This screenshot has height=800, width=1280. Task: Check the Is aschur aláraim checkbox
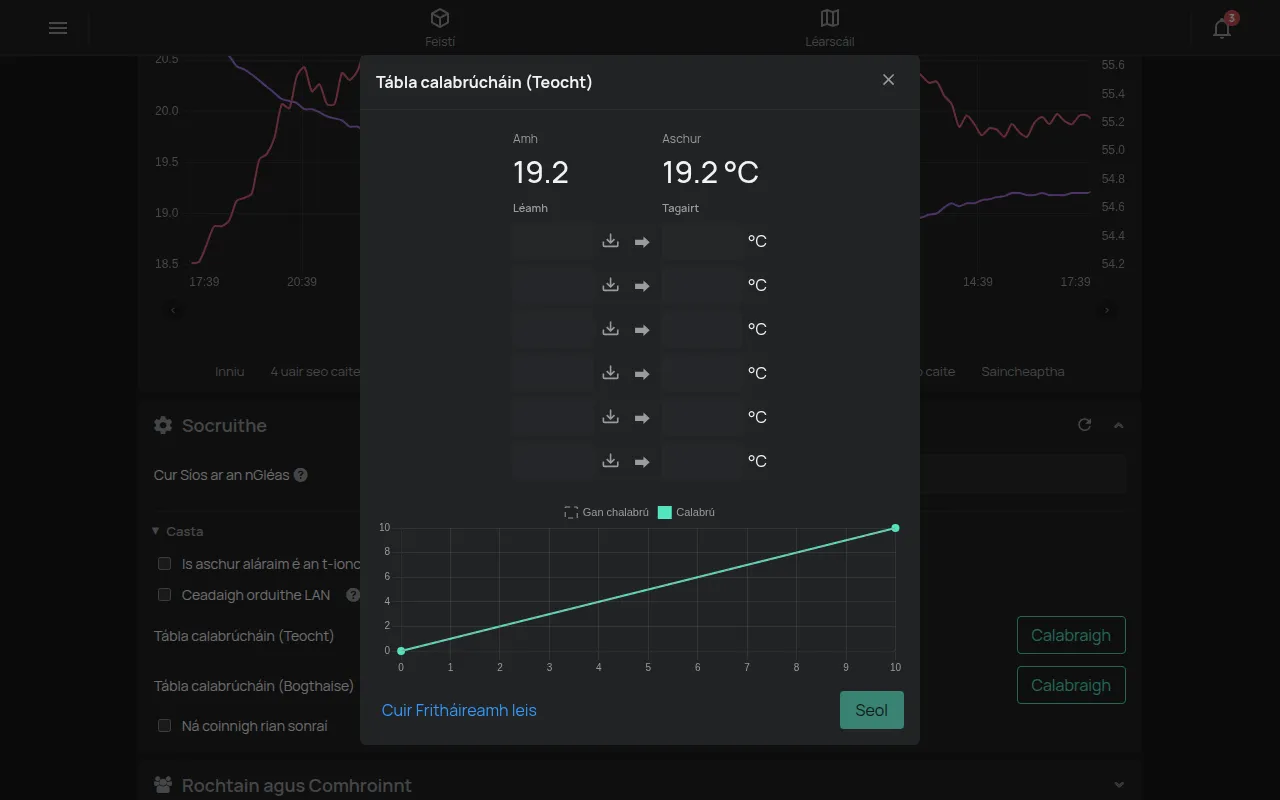pos(165,564)
